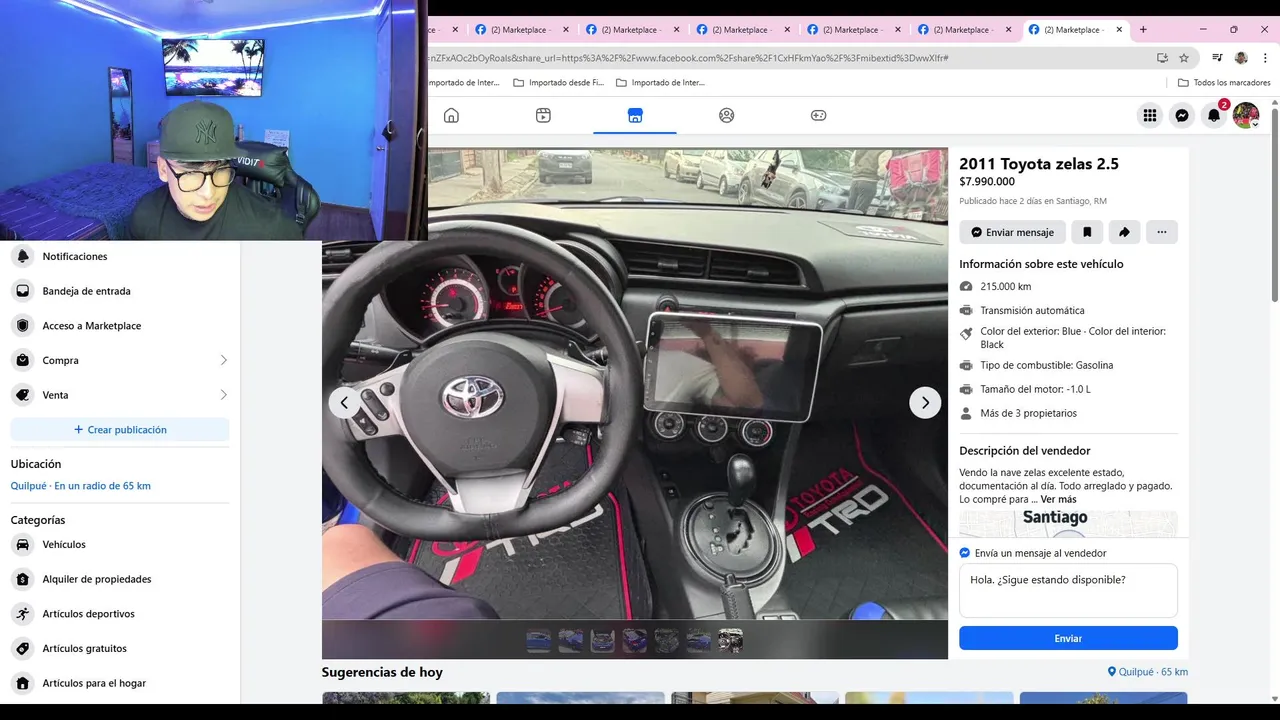This screenshot has width=1280, height=720.
Task: Save the listing with the bookmark button
Action: pos(1087,232)
